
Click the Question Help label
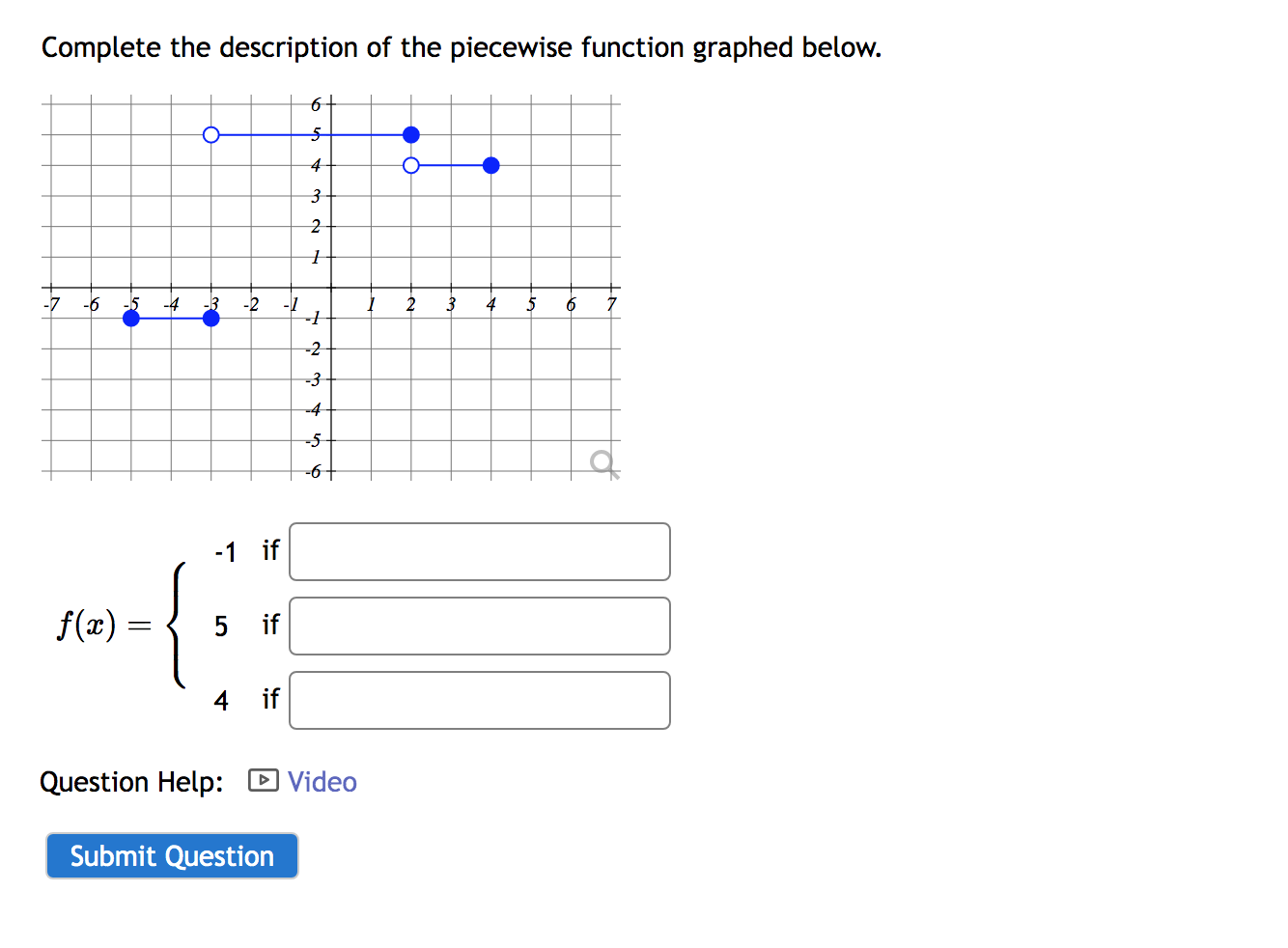131,782
